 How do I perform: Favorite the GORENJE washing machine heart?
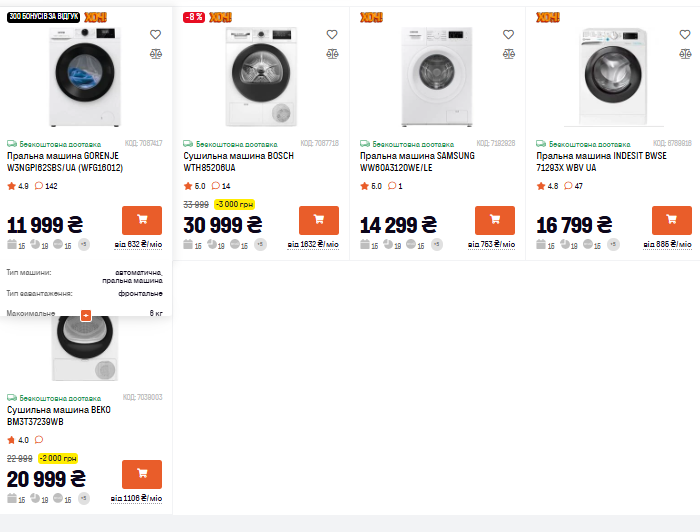coord(155,34)
